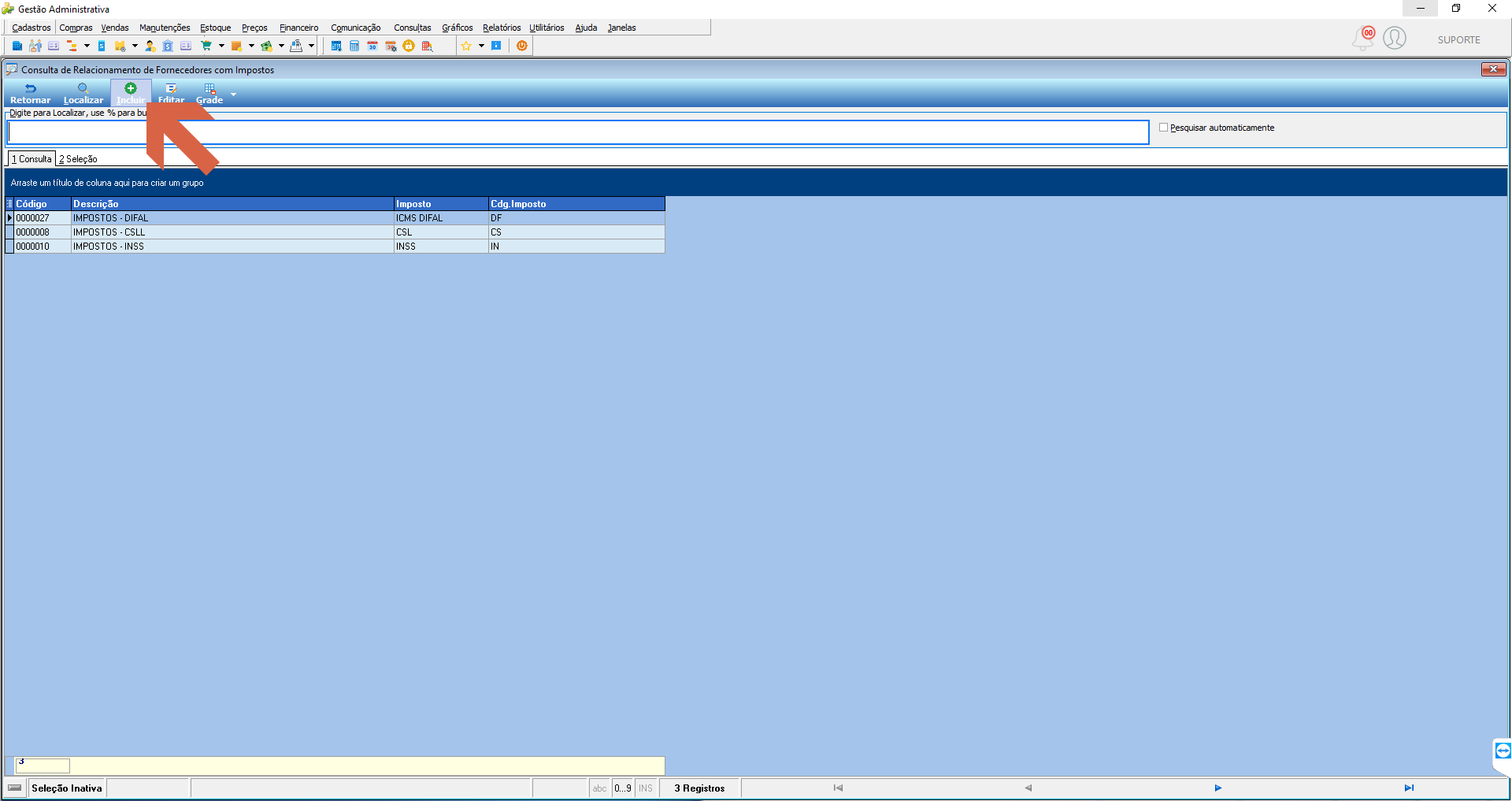This screenshot has height=801, width=1512.
Task: Expand dropdown arrow next to favorites star
Action: pyautogui.click(x=481, y=46)
